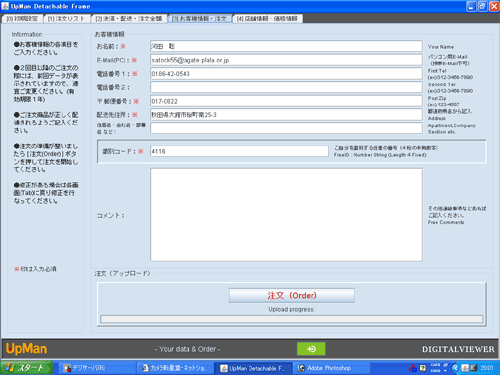Select UpMan Detachable Frame taskbar item
The width and height of the screenshot is (500, 375).
[253, 368]
